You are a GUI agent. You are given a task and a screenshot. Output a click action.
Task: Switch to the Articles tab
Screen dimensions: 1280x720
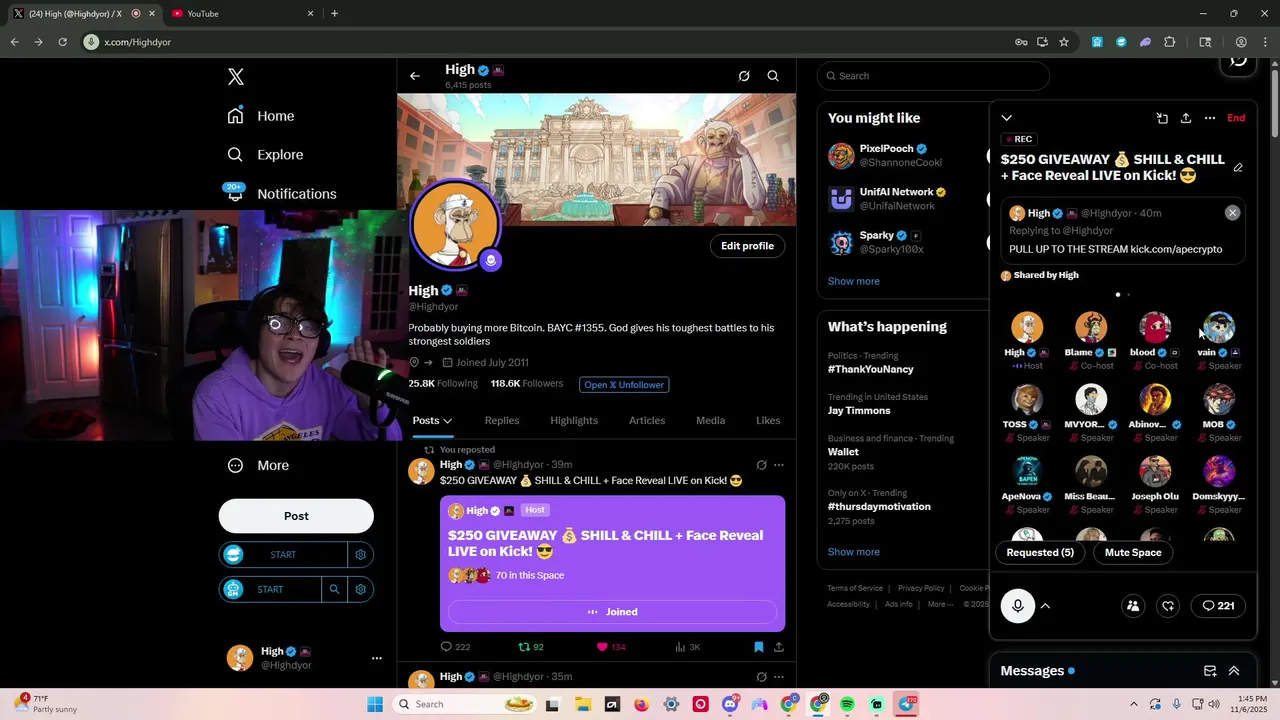point(647,421)
